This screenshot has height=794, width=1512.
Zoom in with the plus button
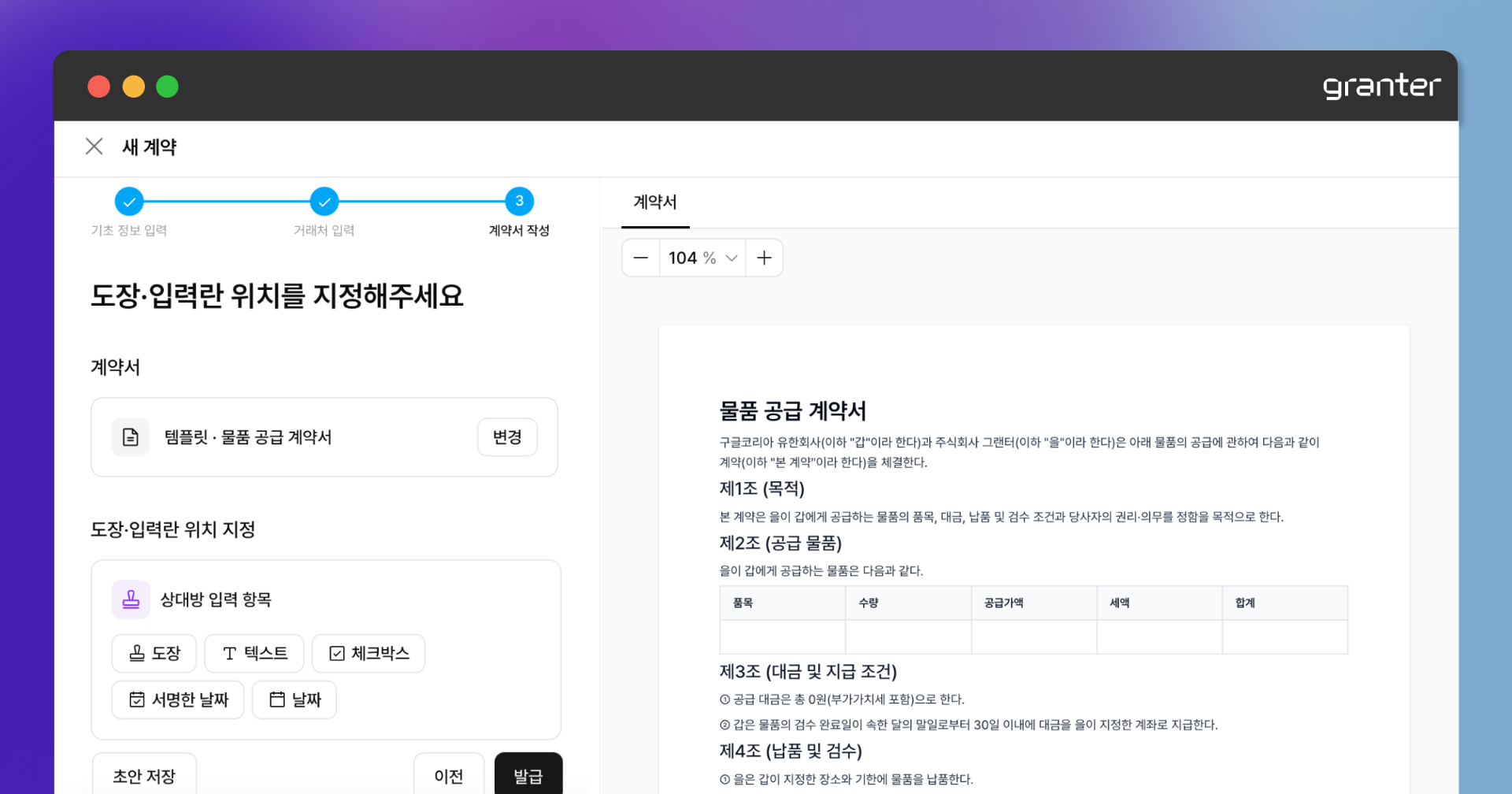coord(764,258)
